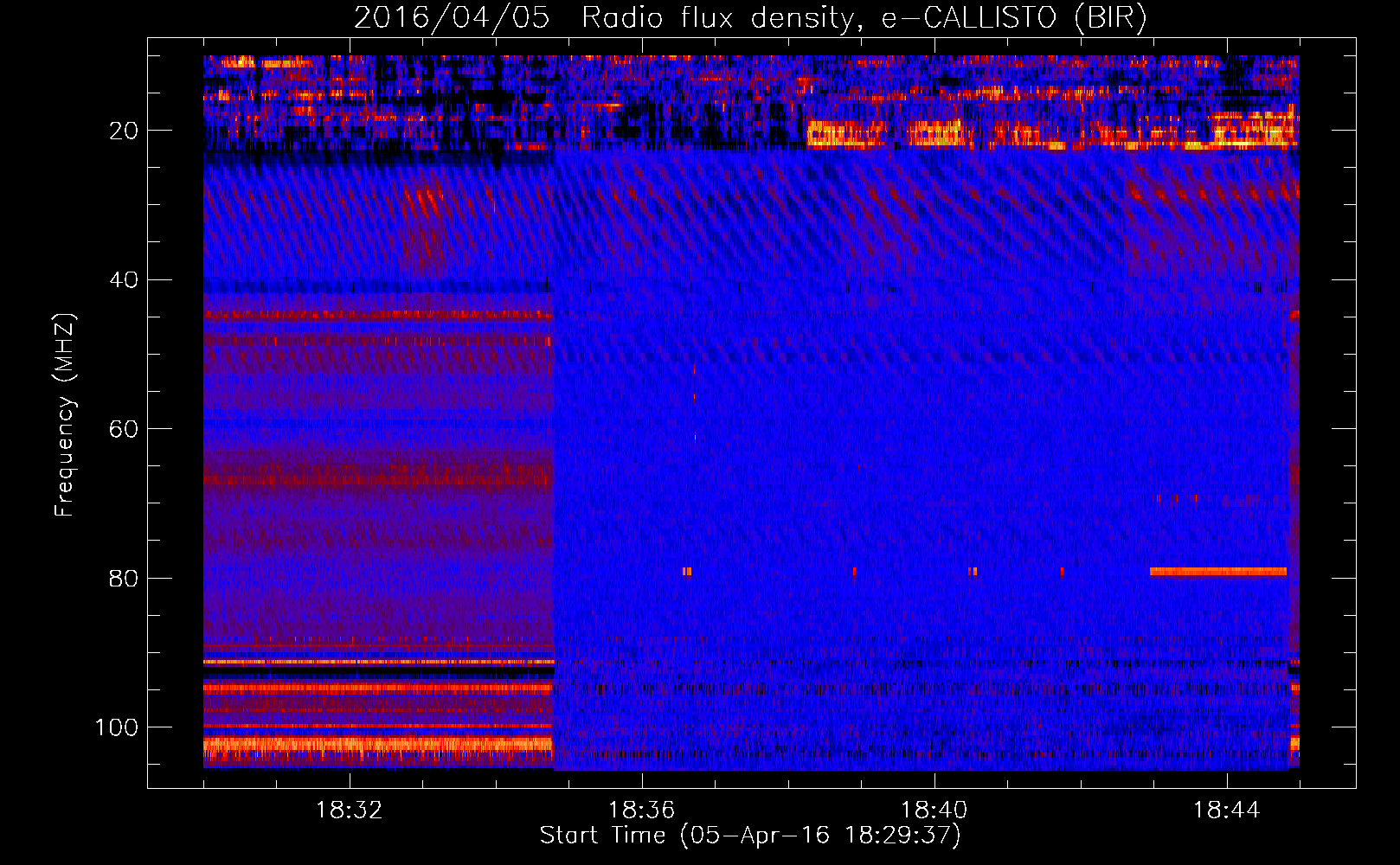Click the '60' frequency tick label
This screenshot has width=1400, height=865.
[123, 429]
